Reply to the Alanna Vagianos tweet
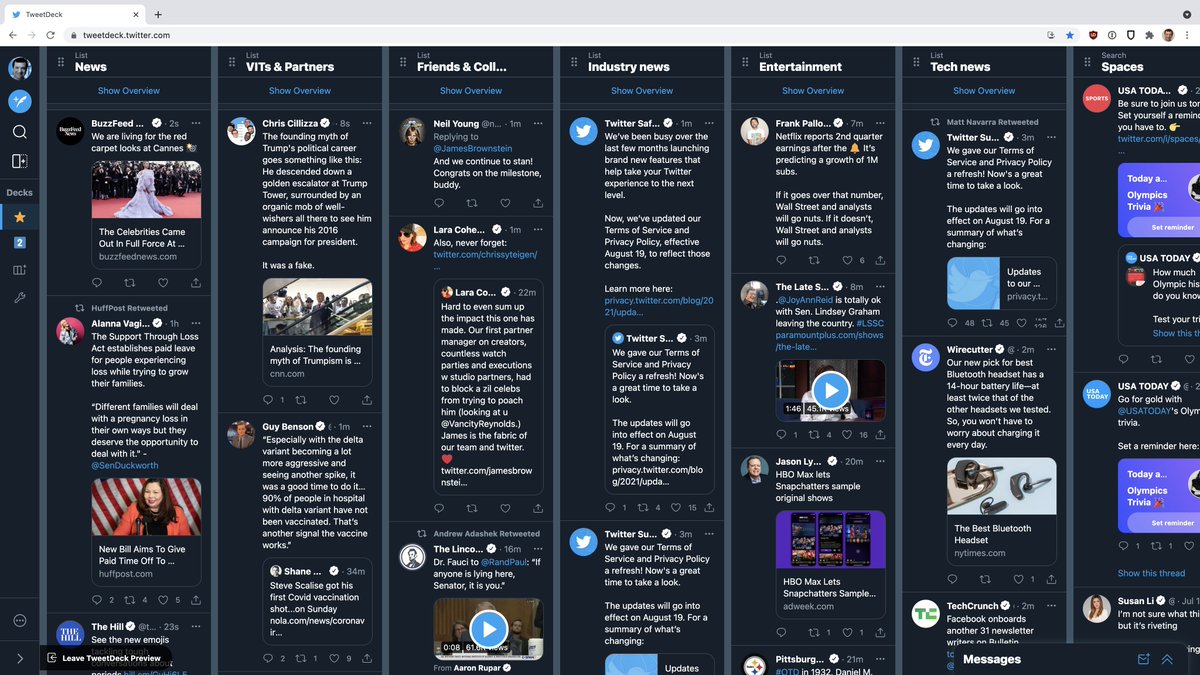 [97, 600]
